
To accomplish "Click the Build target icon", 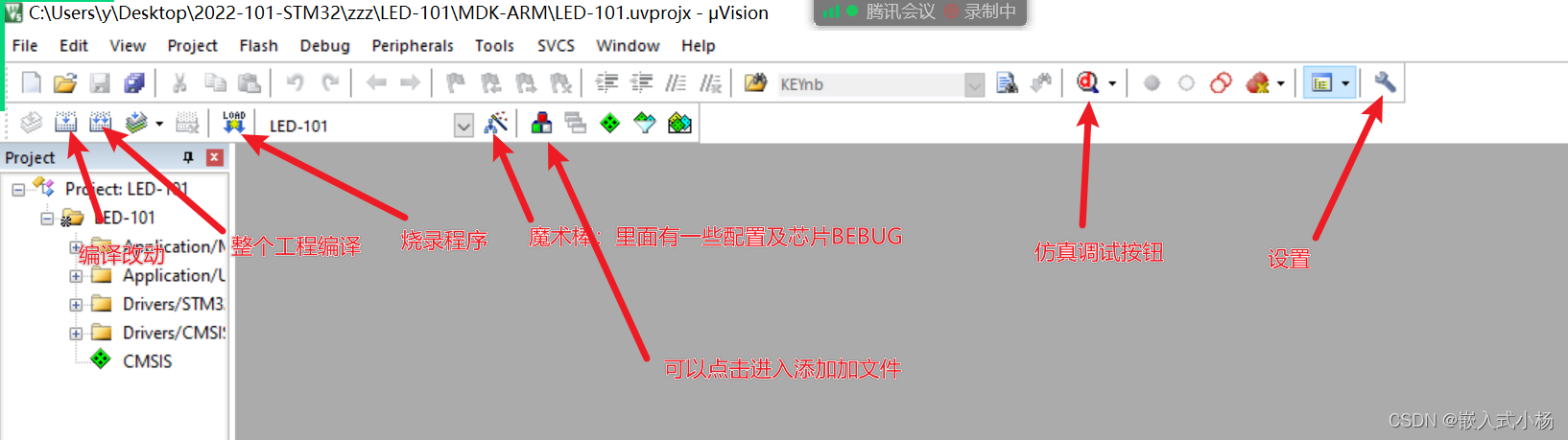I will click(65, 123).
